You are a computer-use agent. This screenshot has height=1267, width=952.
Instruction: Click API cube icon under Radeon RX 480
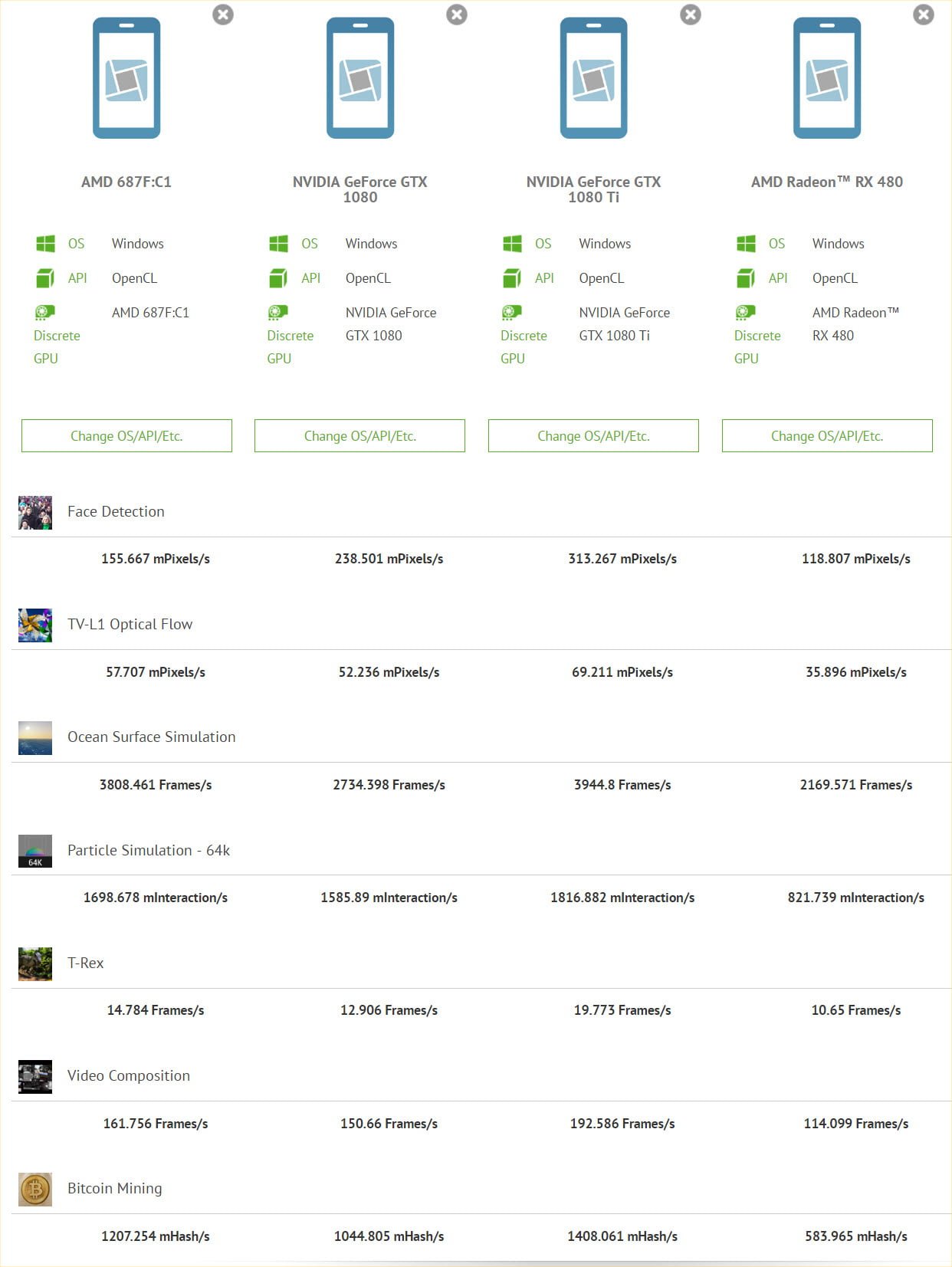[746, 278]
